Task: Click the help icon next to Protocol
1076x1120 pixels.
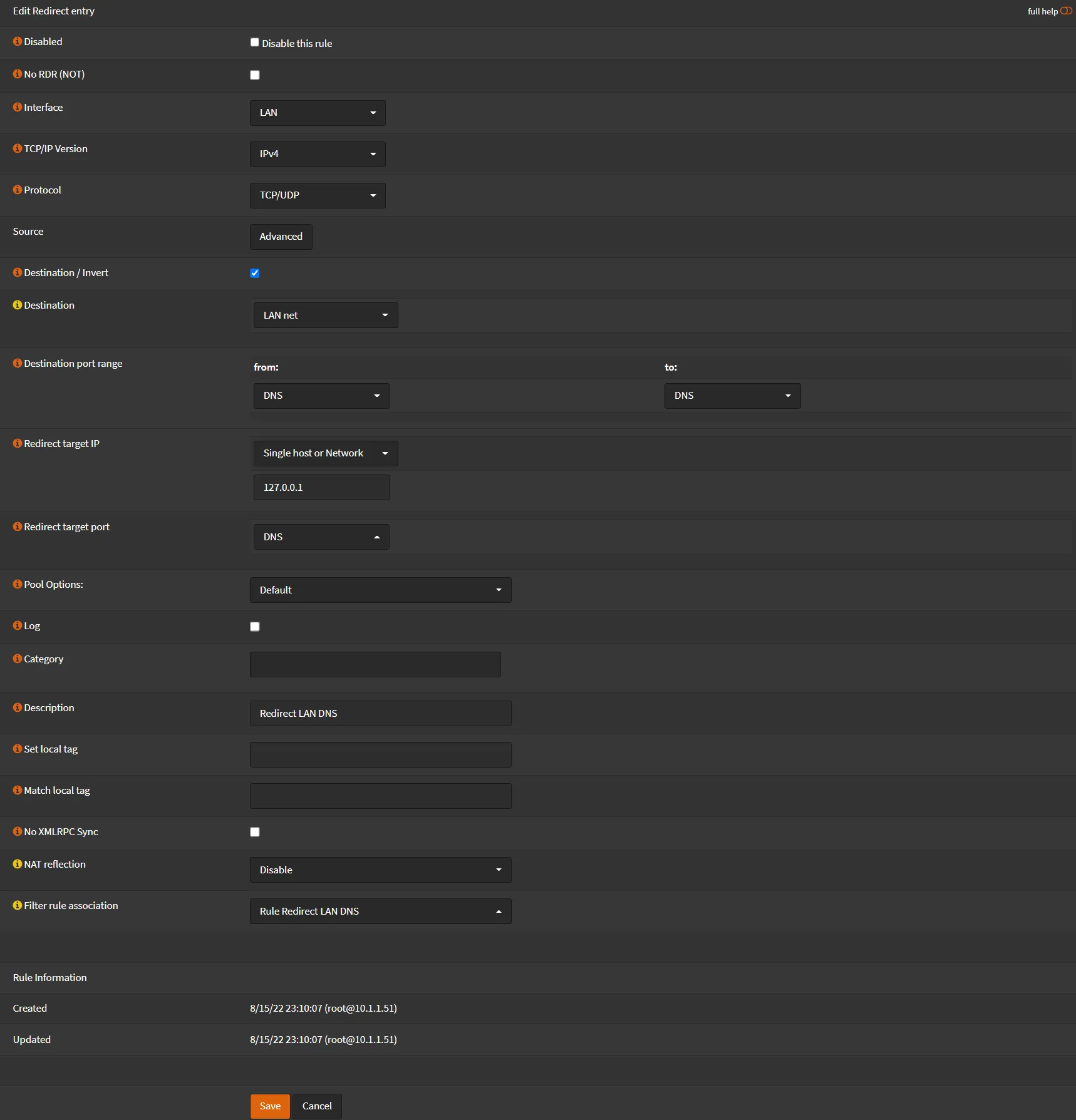Action: coord(18,190)
